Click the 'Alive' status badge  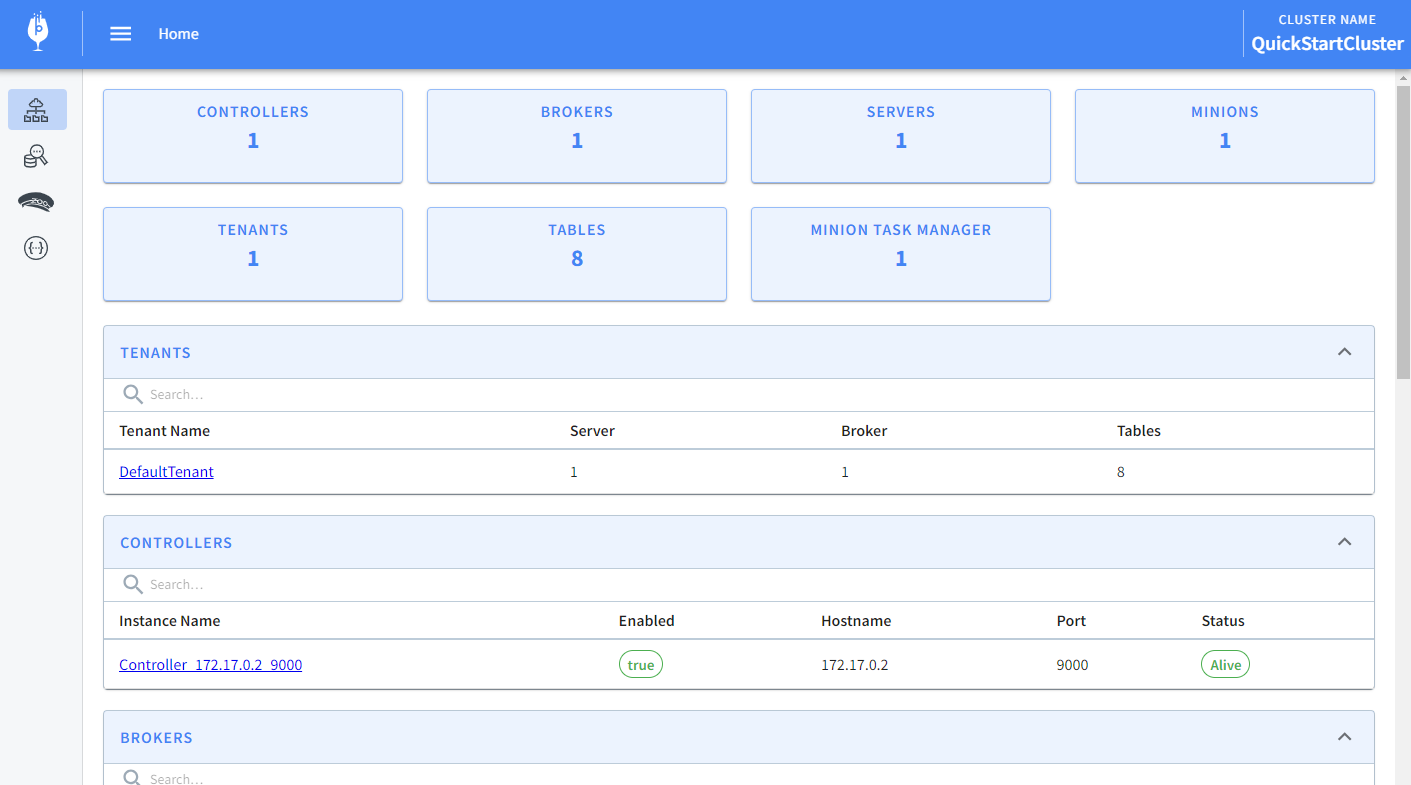pyautogui.click(x=1224, y=663)
